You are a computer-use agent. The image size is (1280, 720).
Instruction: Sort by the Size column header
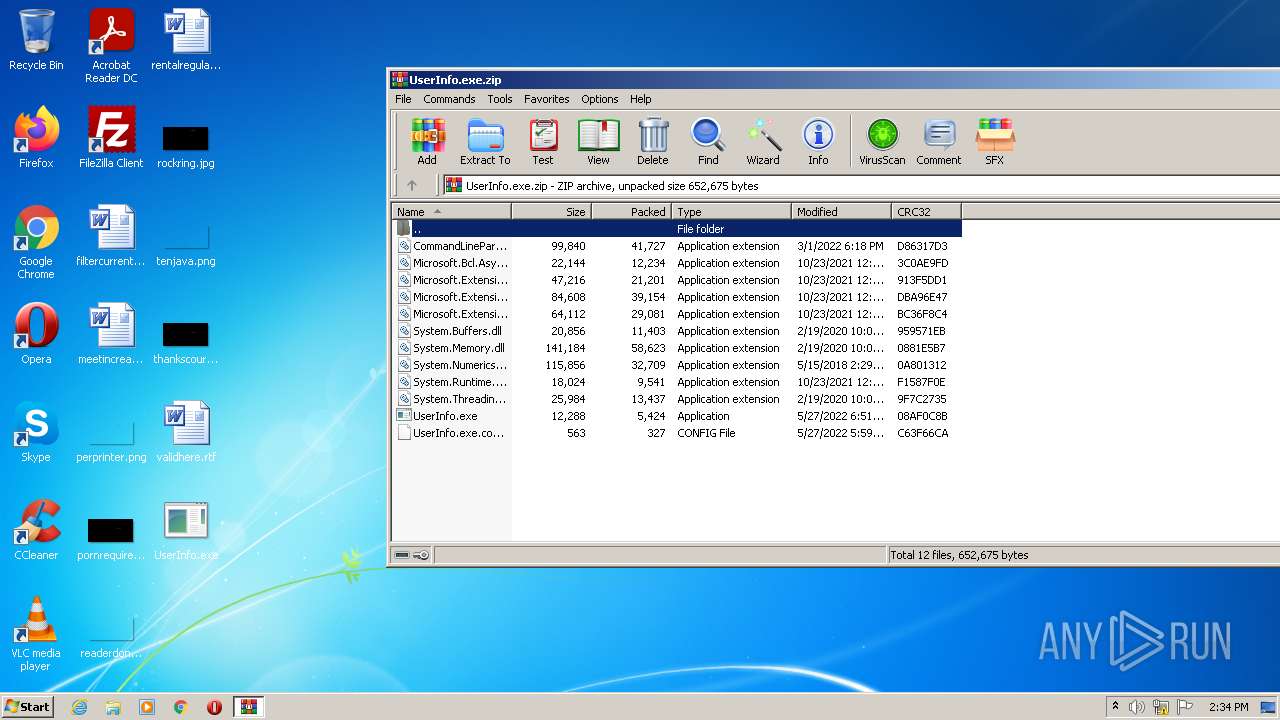tap(552, 211)
